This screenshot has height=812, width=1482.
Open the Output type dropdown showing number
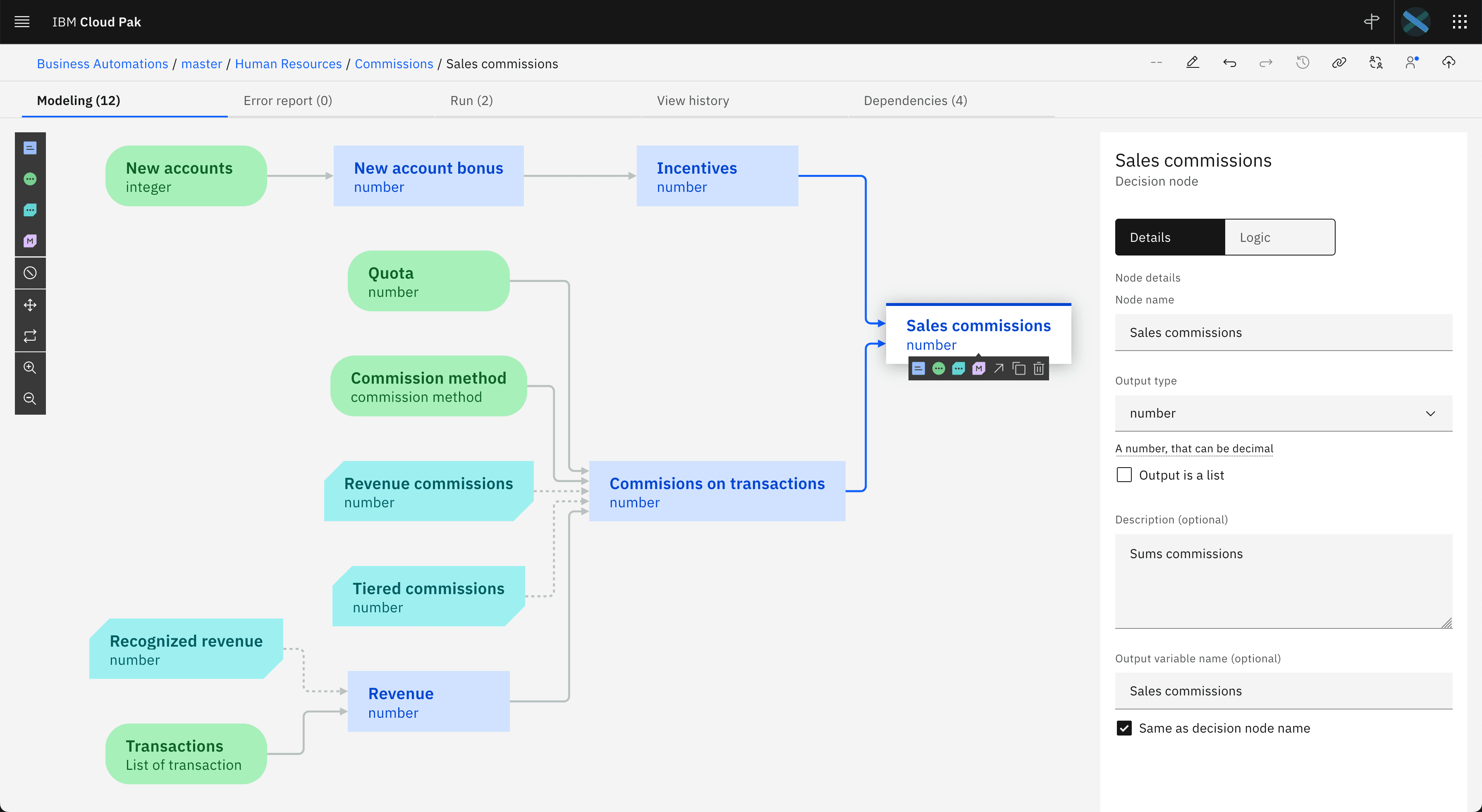pos(1283,413)
